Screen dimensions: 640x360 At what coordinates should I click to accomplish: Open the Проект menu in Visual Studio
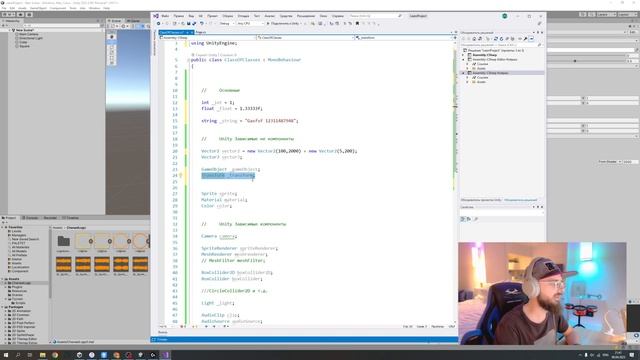212,16
